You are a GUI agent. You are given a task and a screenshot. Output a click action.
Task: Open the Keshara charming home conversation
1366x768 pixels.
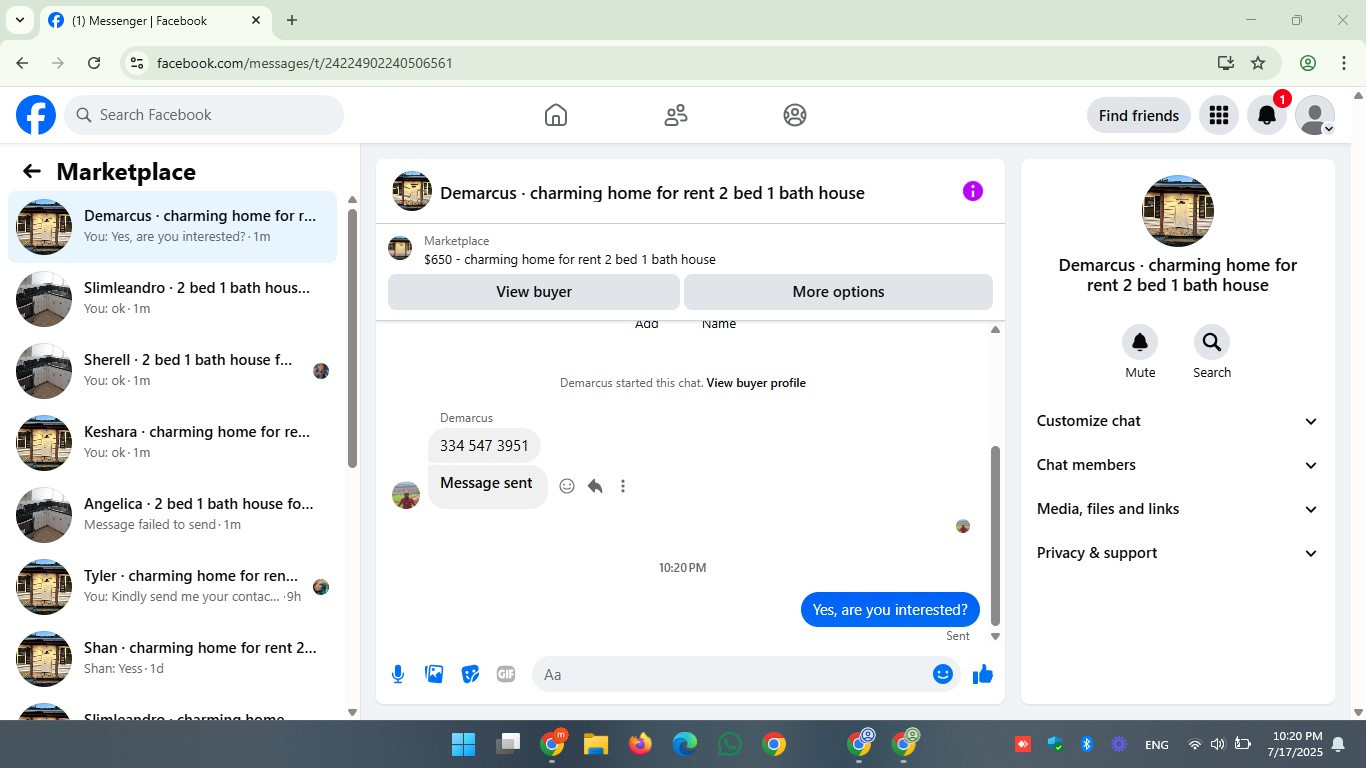click(173, 443)
